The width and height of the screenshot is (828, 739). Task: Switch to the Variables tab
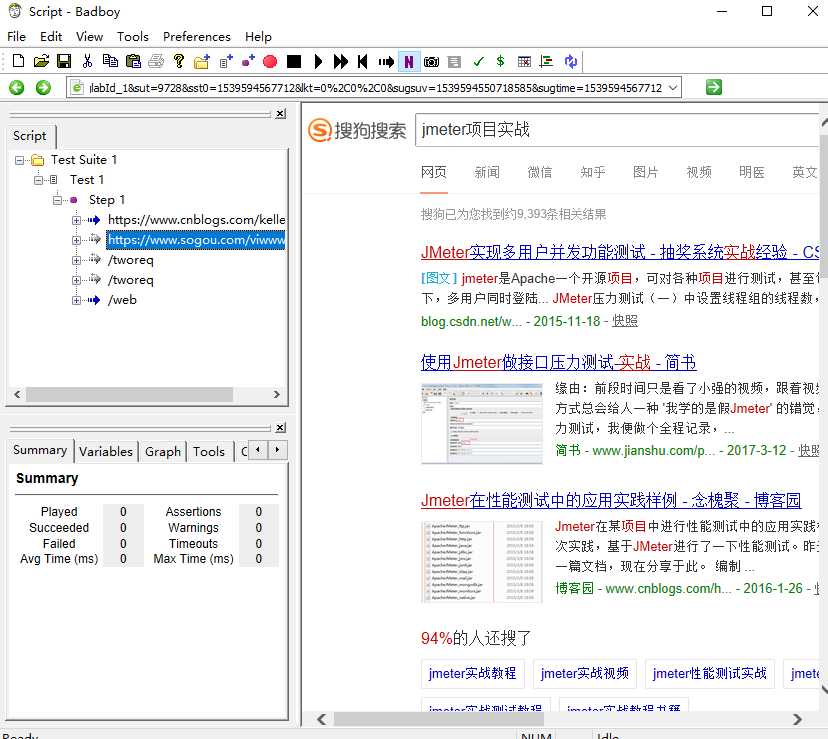(106, 452)
